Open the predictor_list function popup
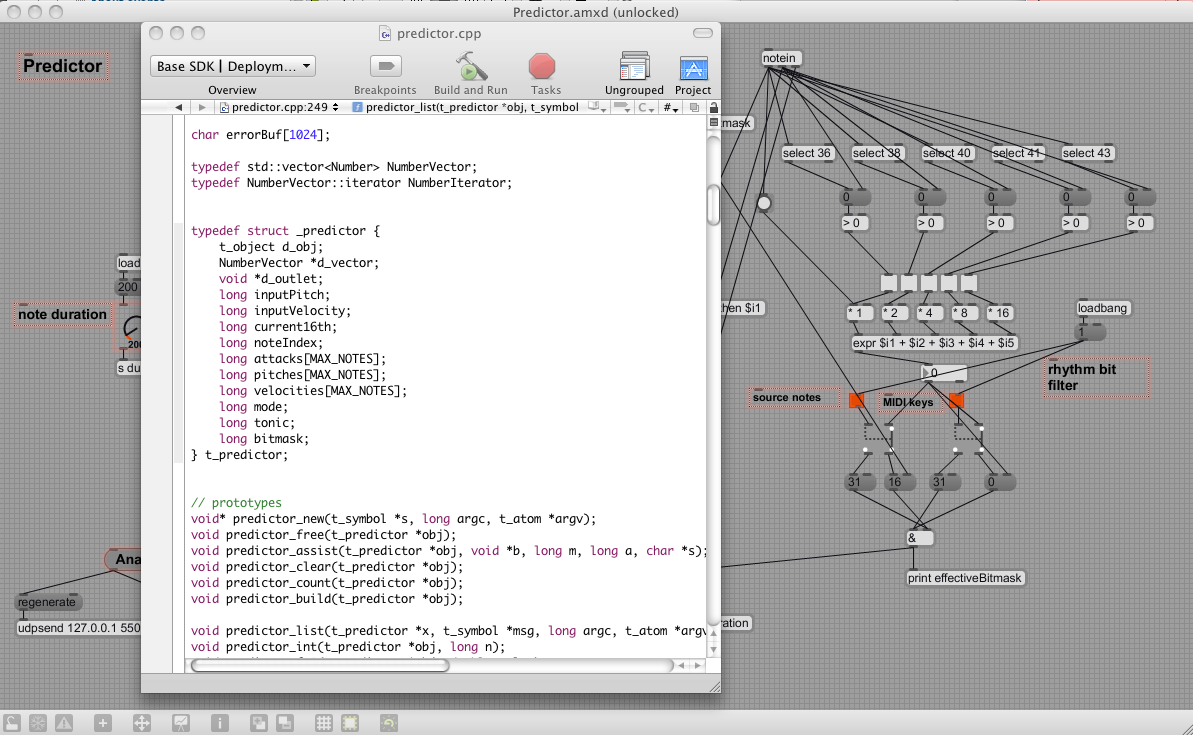 pos(466,107)
